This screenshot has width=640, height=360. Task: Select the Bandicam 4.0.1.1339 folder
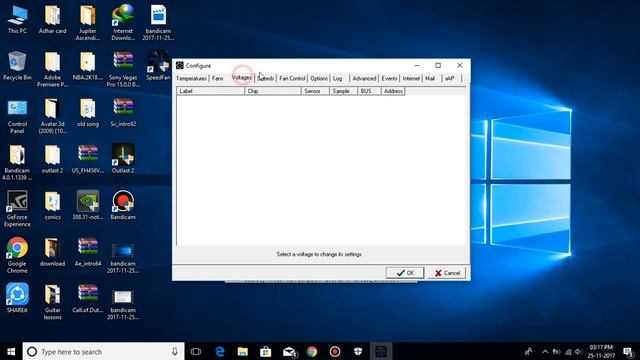17,162
